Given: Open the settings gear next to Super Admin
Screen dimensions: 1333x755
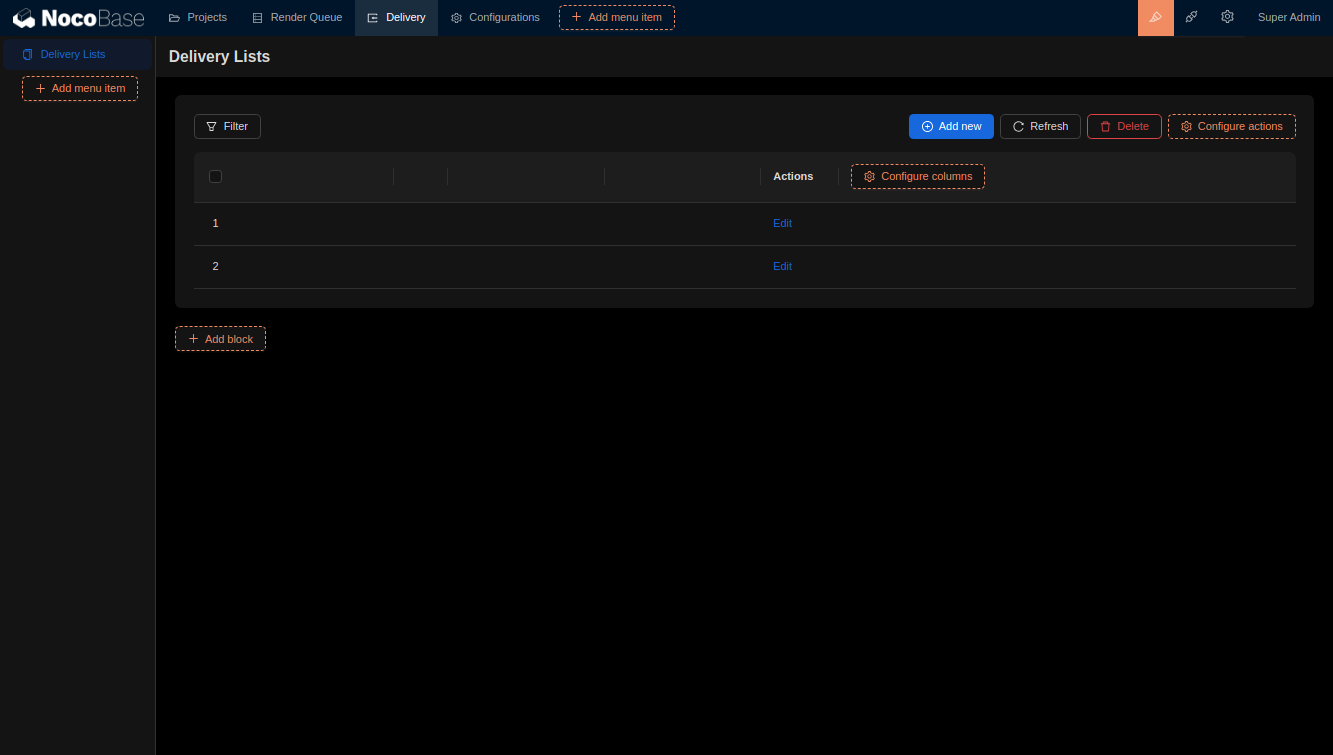Looking at the screenshot, I should (x=1227, y=17).
